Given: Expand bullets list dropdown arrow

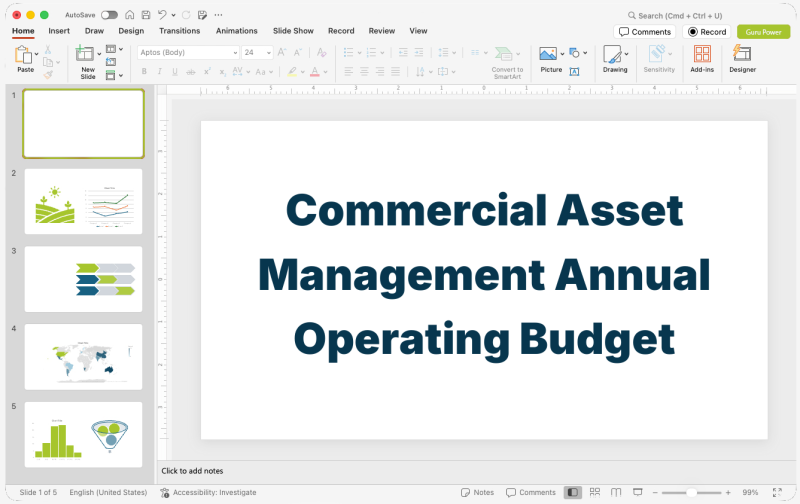Looking at the screenshot, I should [x=360, y=53].
